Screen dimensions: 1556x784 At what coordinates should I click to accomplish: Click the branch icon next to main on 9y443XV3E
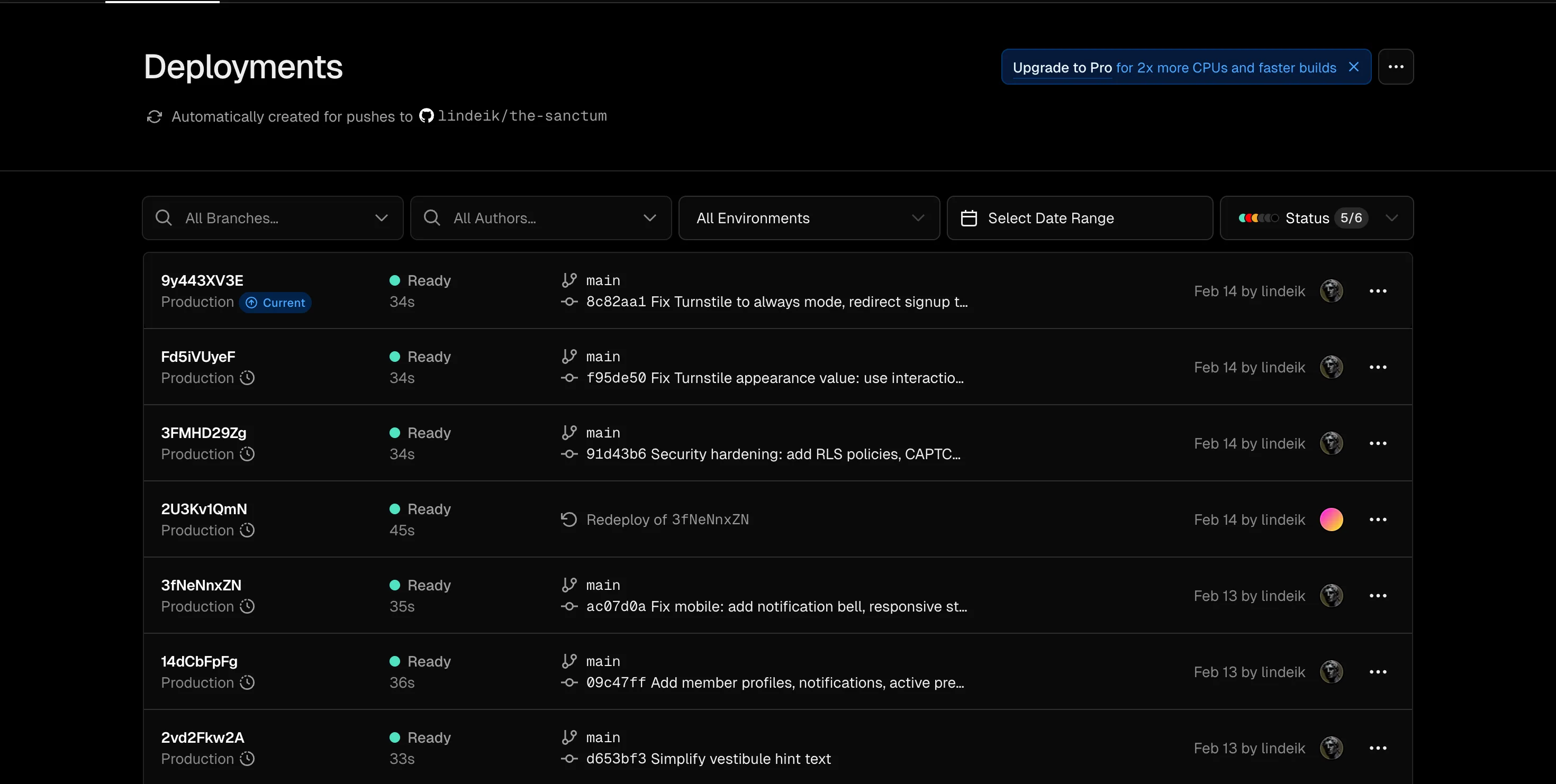coord(568,279)
